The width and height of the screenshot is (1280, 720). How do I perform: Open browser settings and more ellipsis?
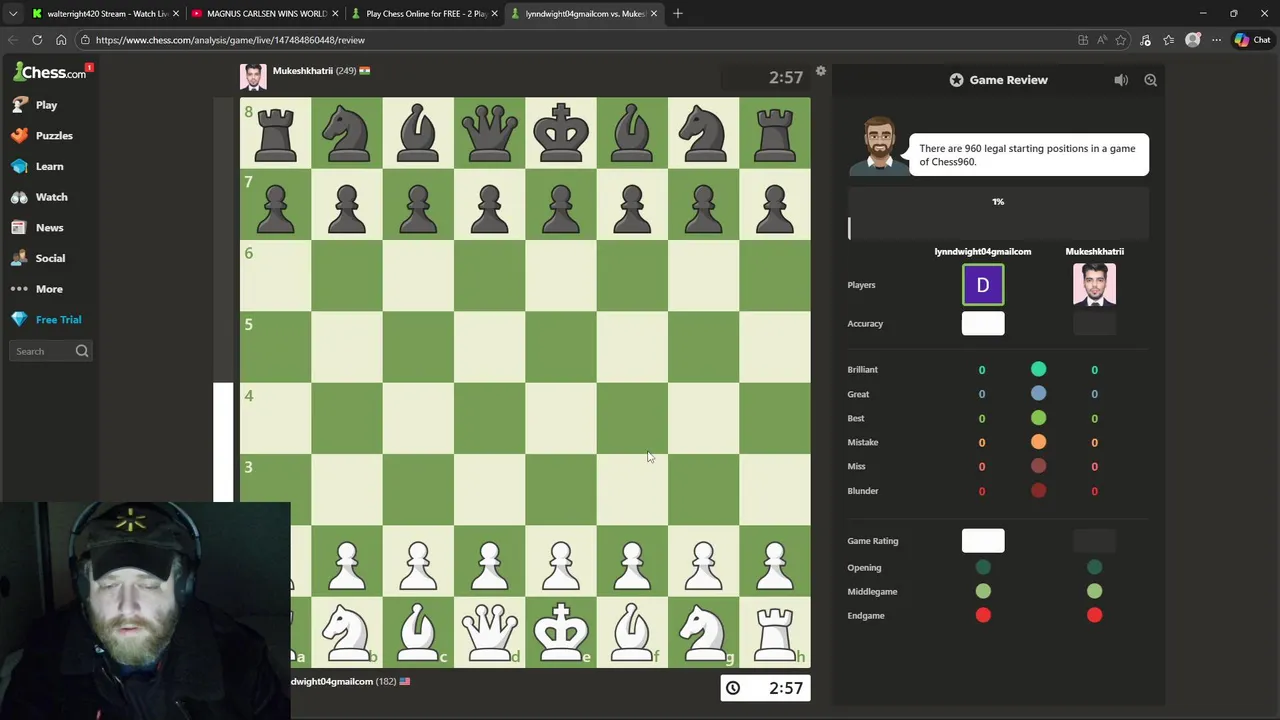click(x=1216, y=40)
